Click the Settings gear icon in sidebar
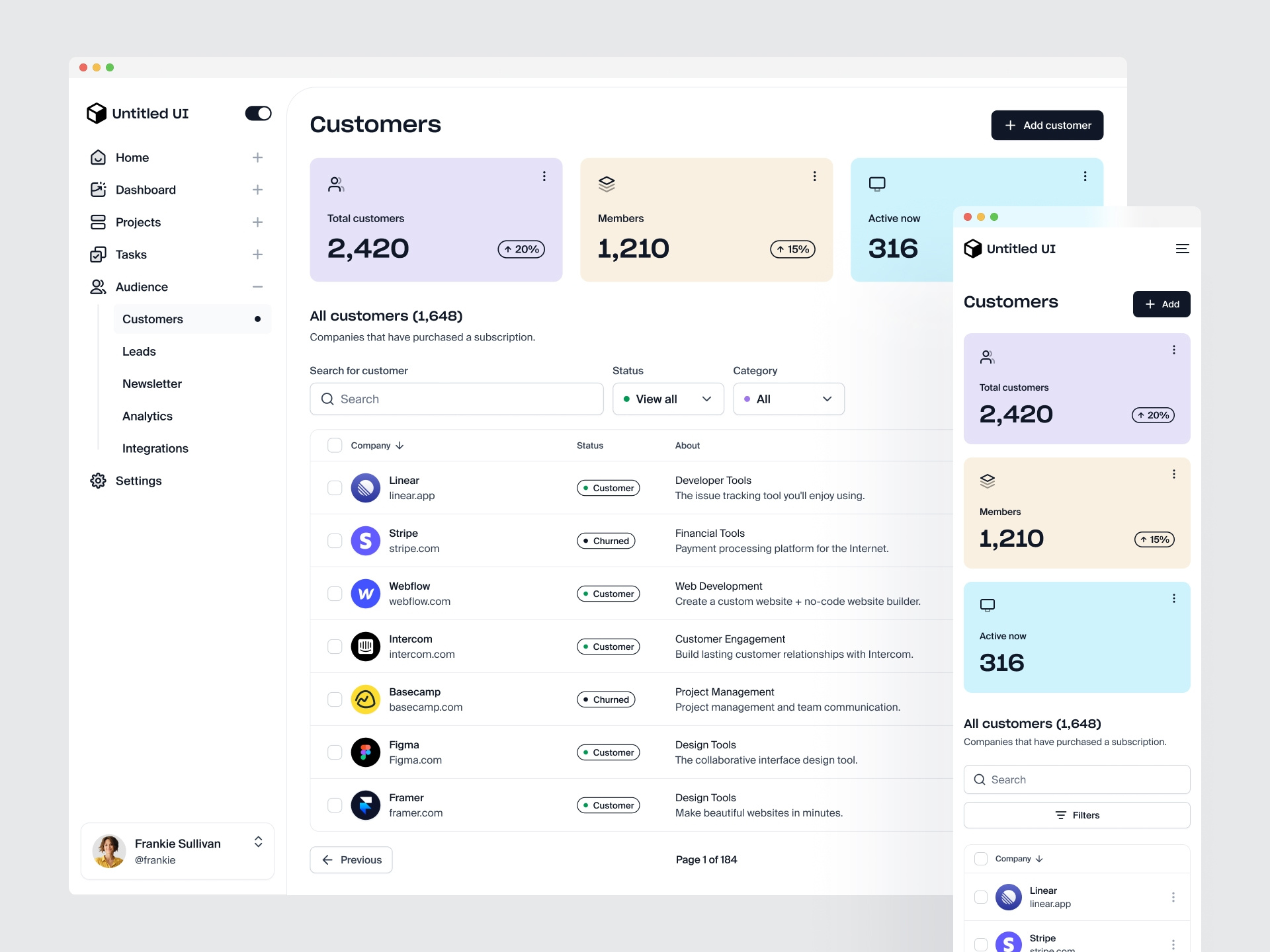Image resolution: width=1270 pixels, height=952 pixels. coord(98,481)
